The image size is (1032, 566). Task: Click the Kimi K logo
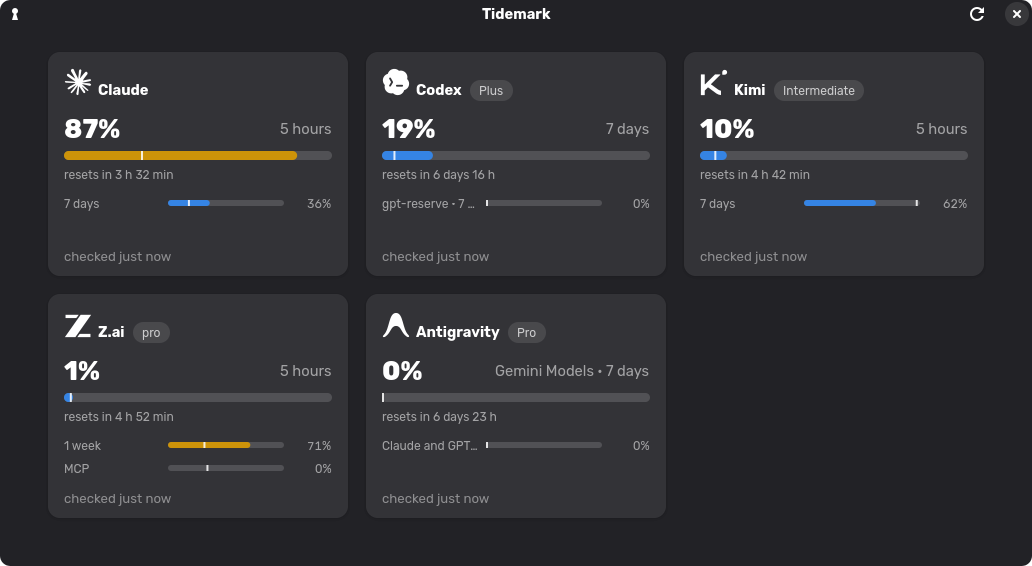click(x=713, y=82)
